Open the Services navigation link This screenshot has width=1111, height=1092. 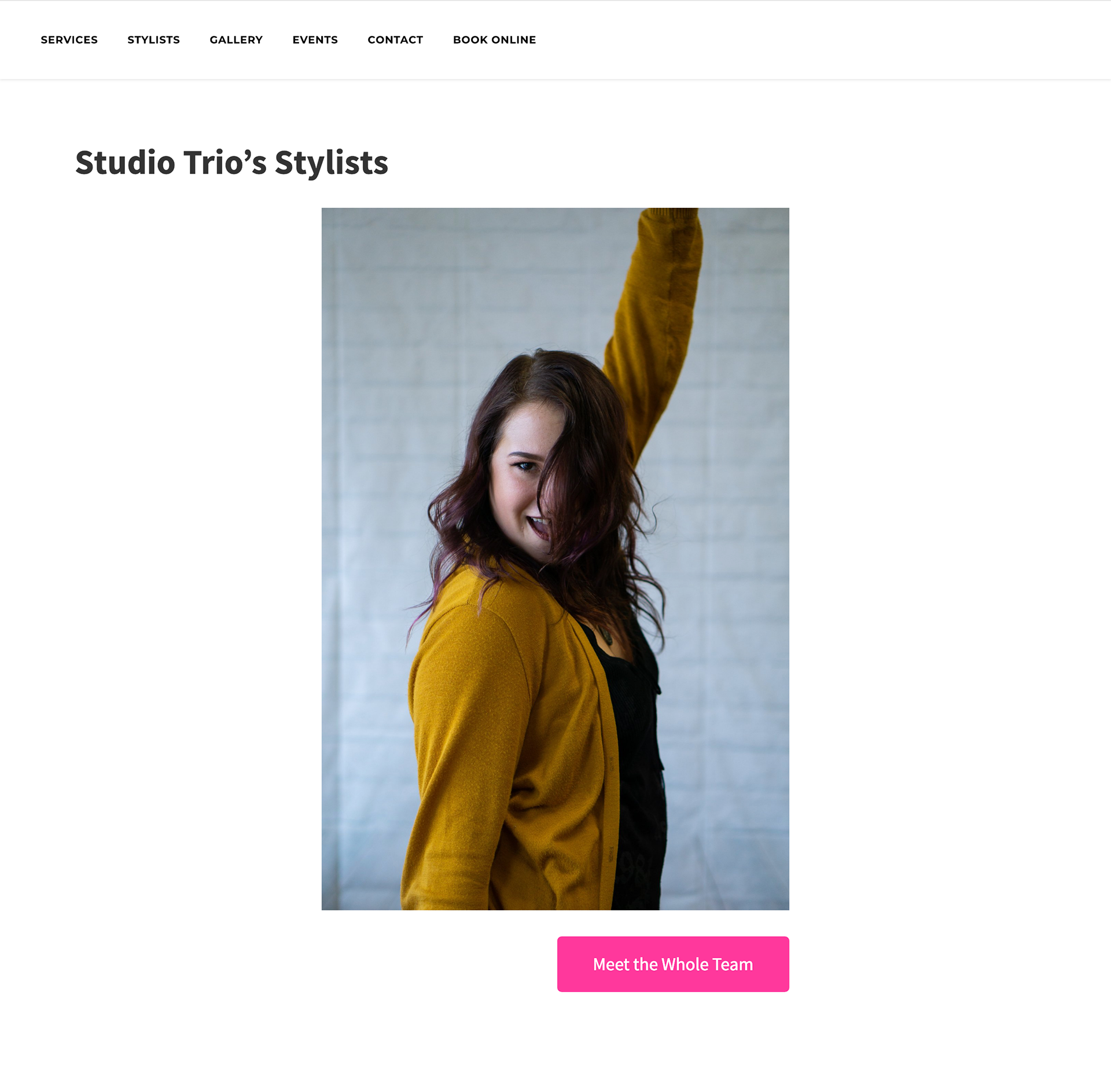click(x=69, y=40)
